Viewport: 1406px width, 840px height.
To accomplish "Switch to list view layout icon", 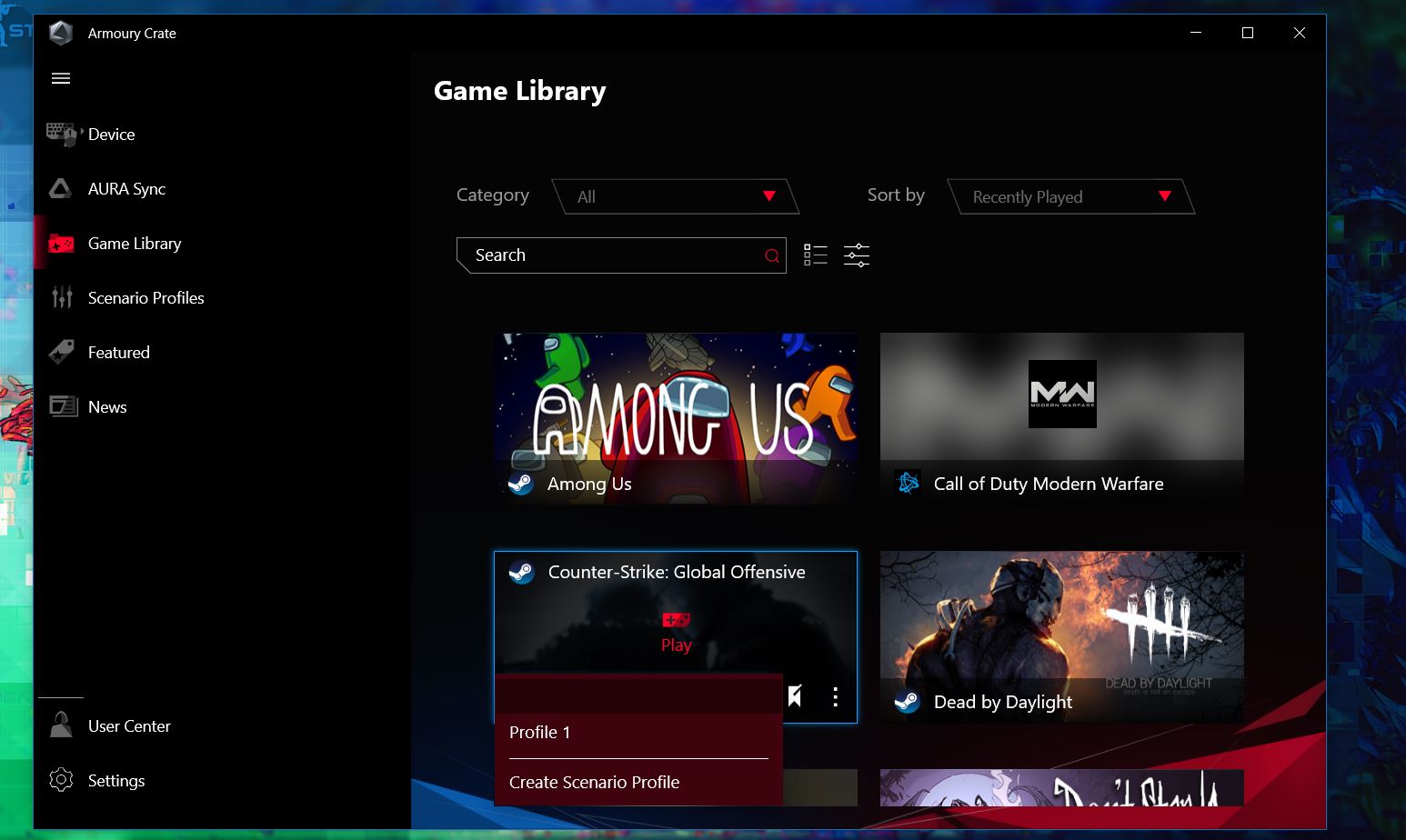I will pos(815,255).
